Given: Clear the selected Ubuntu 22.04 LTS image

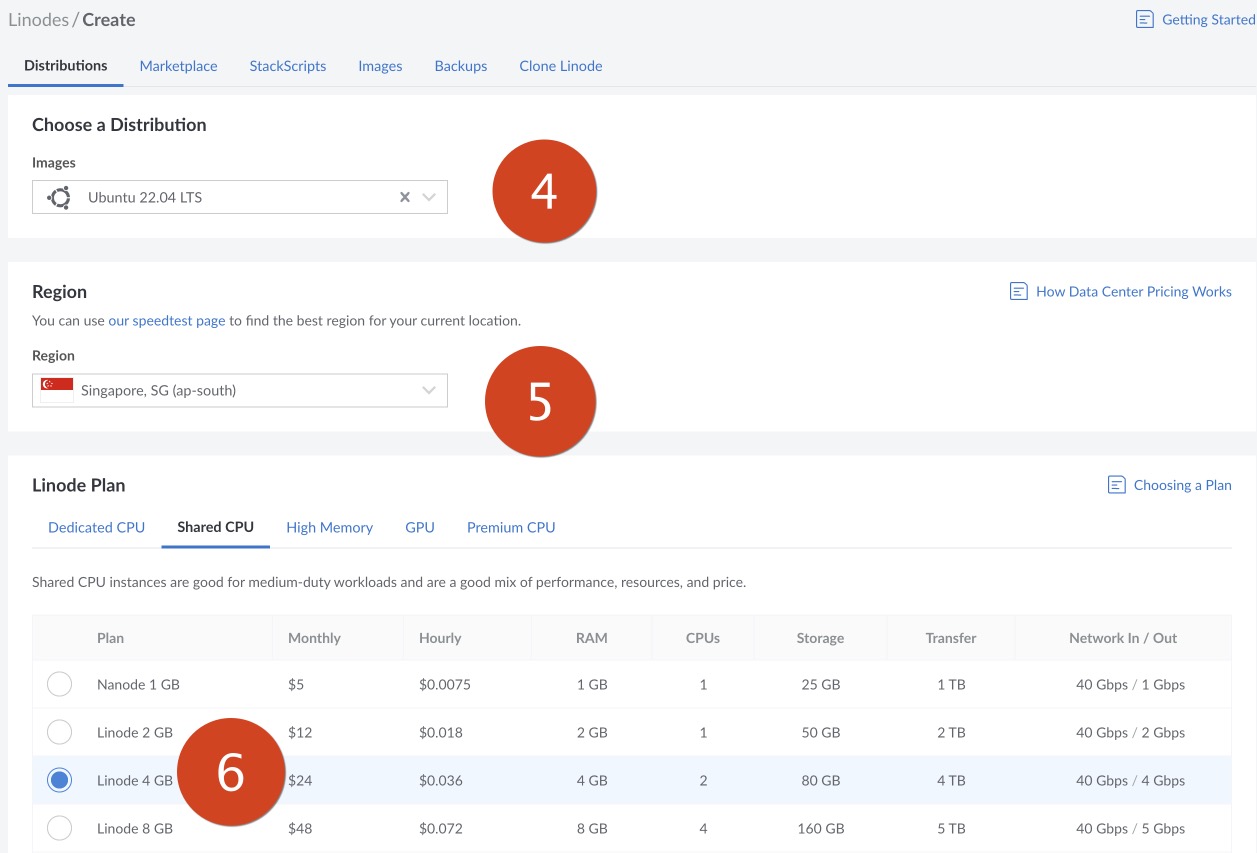Looking at the screenshot, I should (x=405, y=197).
